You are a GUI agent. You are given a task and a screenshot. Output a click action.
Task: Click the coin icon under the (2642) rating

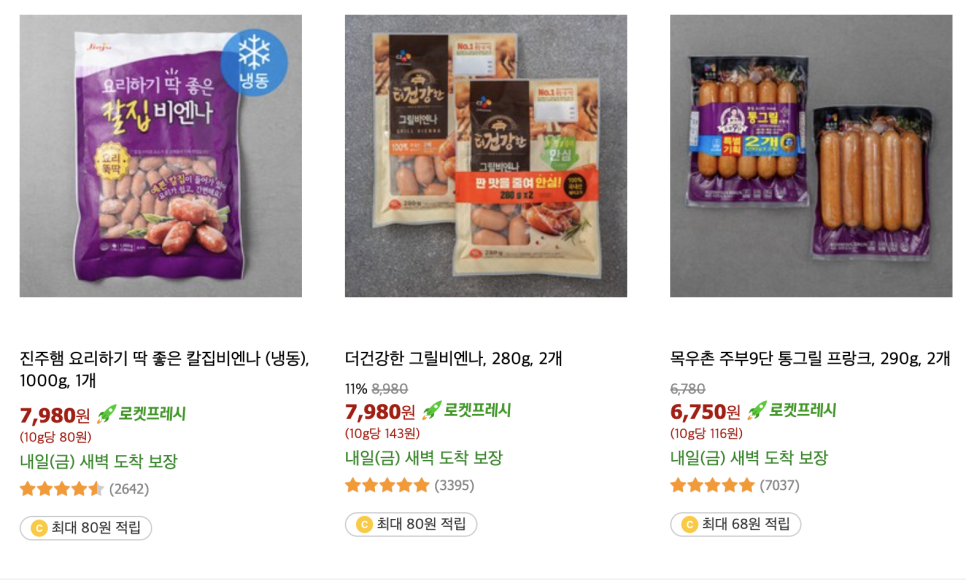[x=39, y=528]
